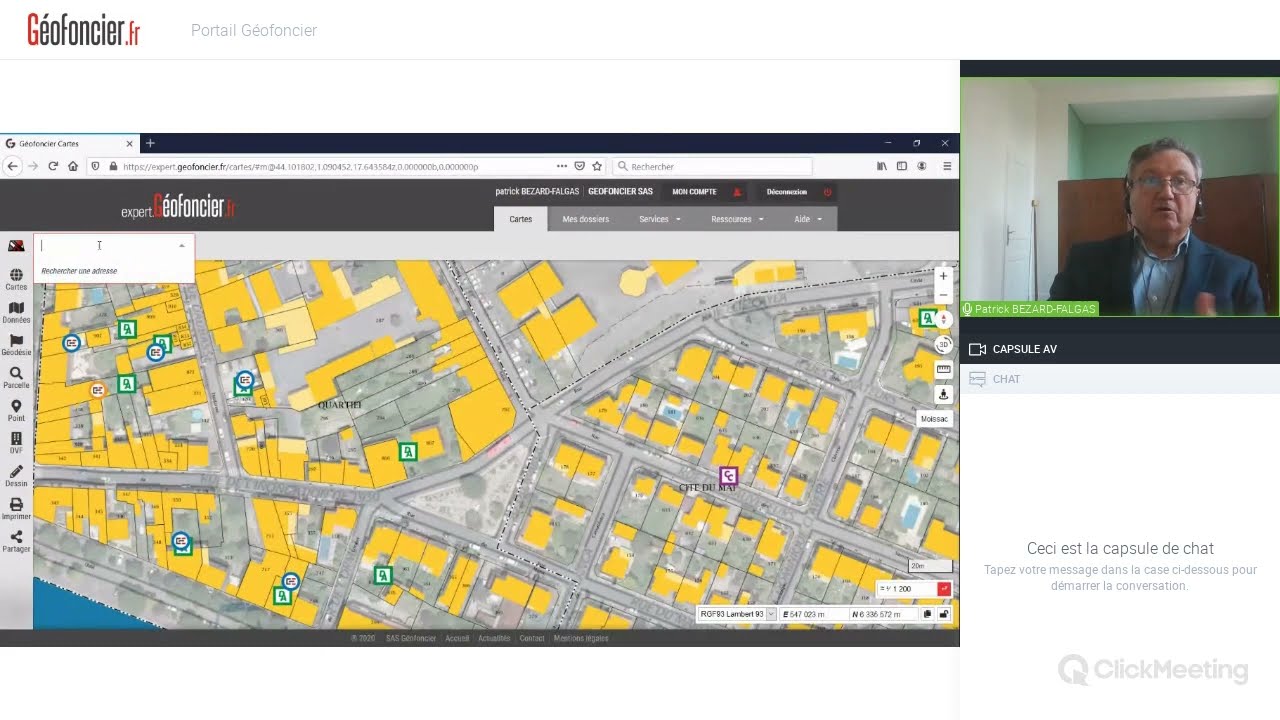Open the RGF93 Lambert 93 projection dropdown
1280x720 pixels.
point(737,614)
